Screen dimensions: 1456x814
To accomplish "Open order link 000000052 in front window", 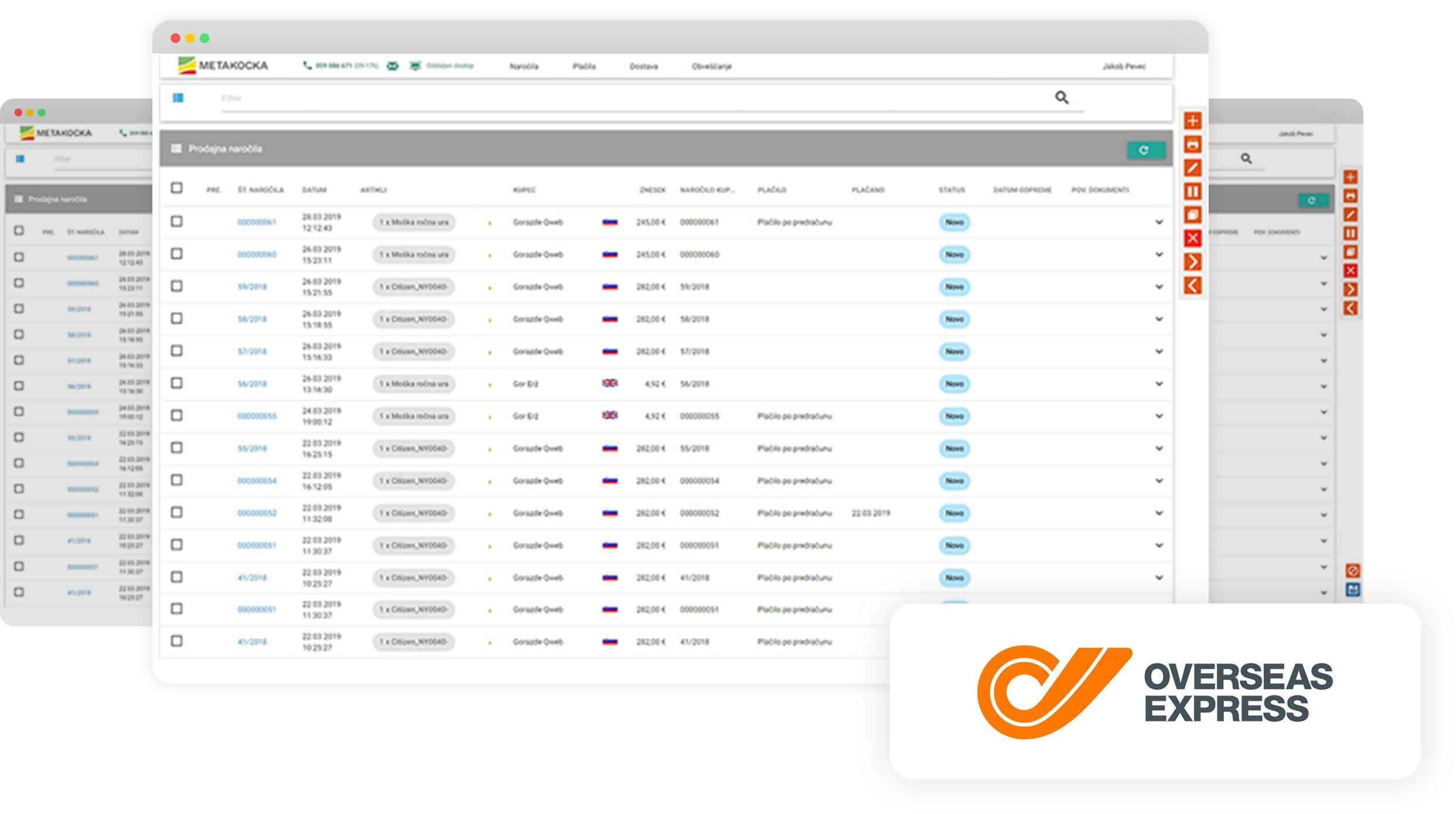I will [257, 513].
